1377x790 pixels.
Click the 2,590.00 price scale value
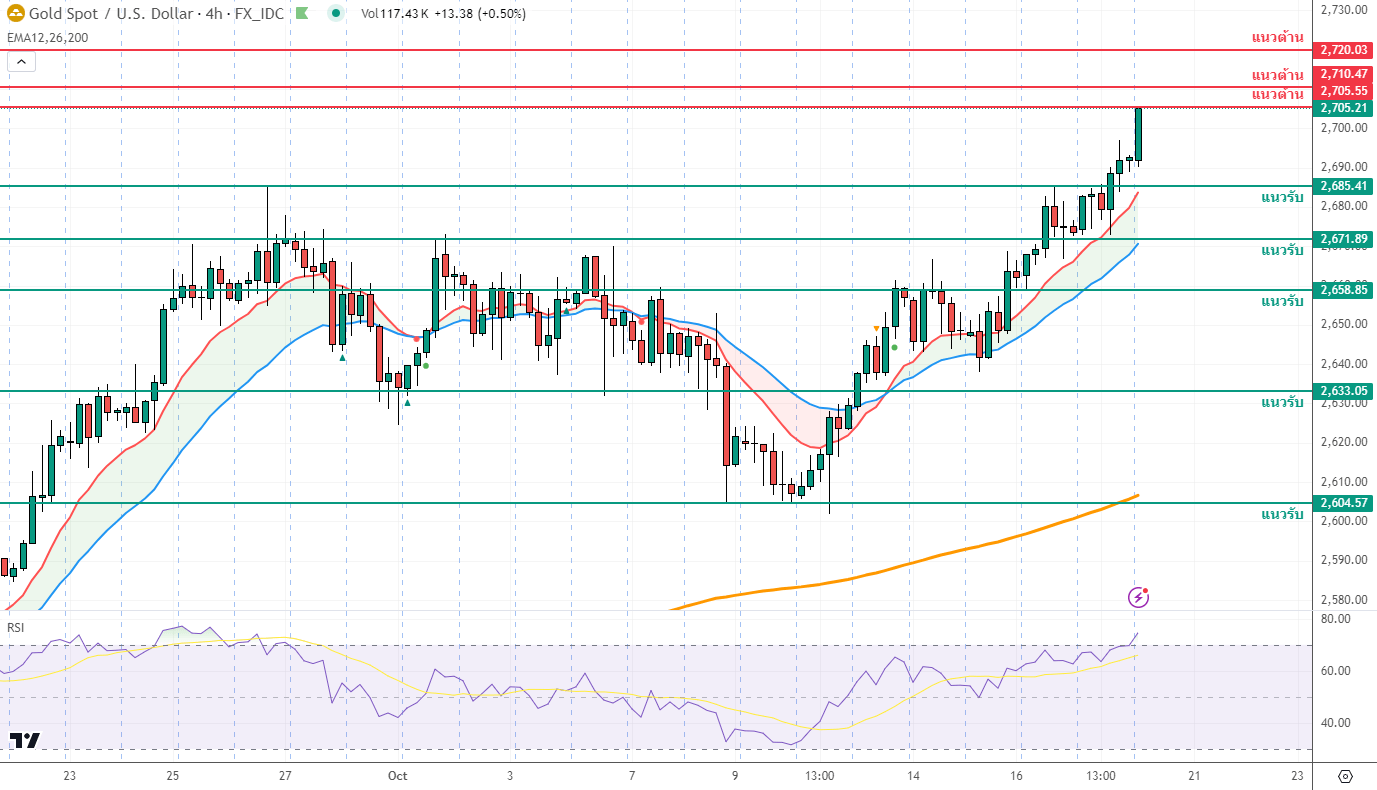pyautogui.click(x=1343, y=560)
